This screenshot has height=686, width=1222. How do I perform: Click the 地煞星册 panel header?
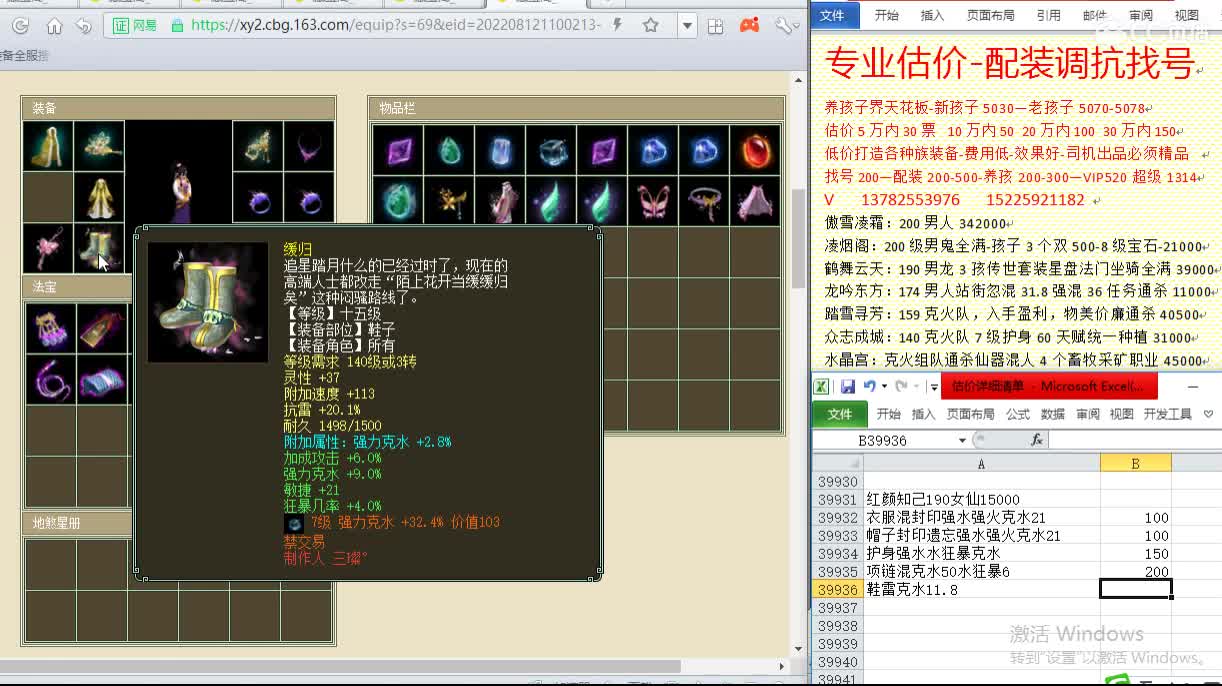pyautogui.click(x=76, y=522)
